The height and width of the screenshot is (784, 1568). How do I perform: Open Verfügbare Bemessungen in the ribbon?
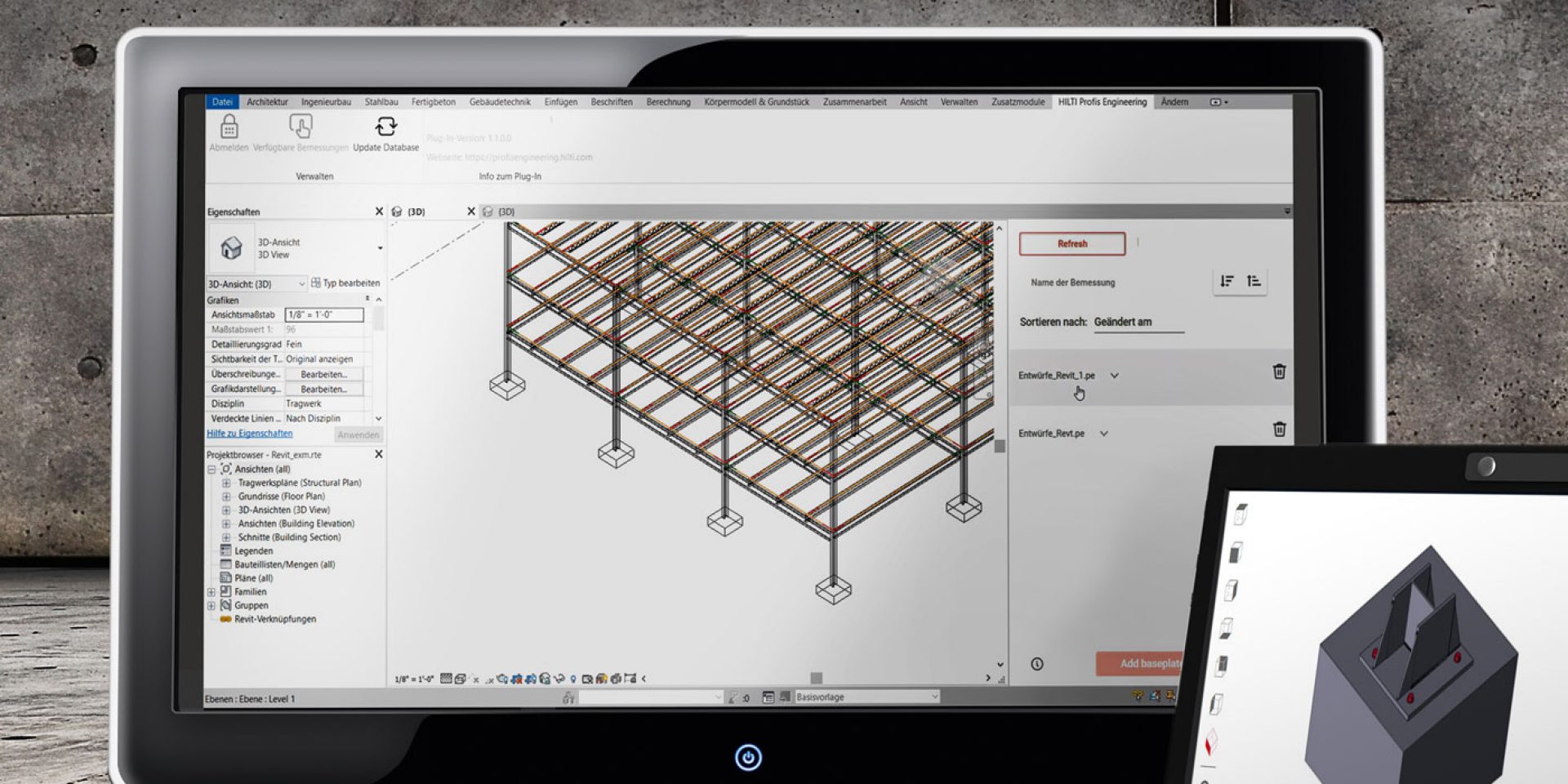point(301,127)
